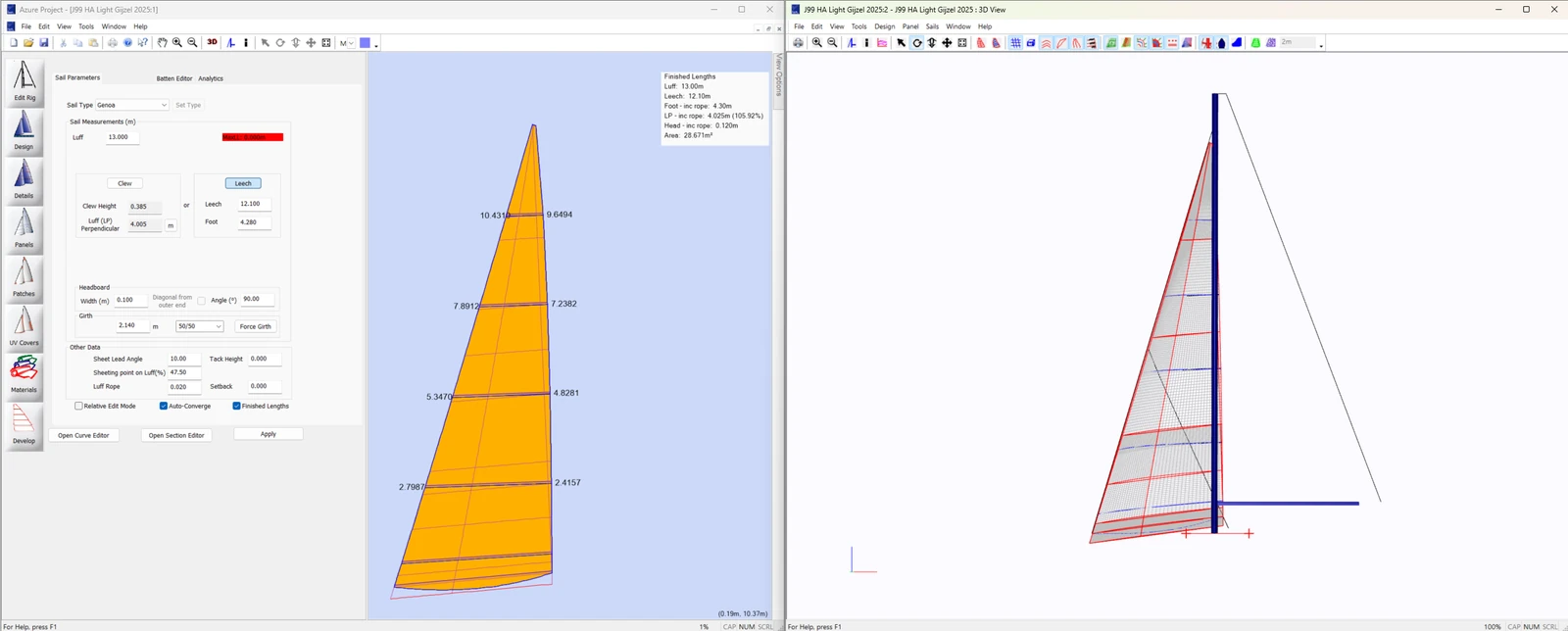Select the Design sidebar icon
This screenshot has width=1568, height=631.
[24, 131]
